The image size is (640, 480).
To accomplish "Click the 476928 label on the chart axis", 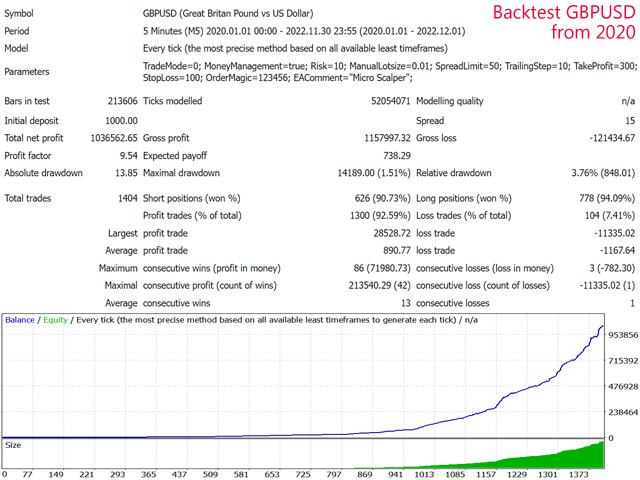I will 623,387.
